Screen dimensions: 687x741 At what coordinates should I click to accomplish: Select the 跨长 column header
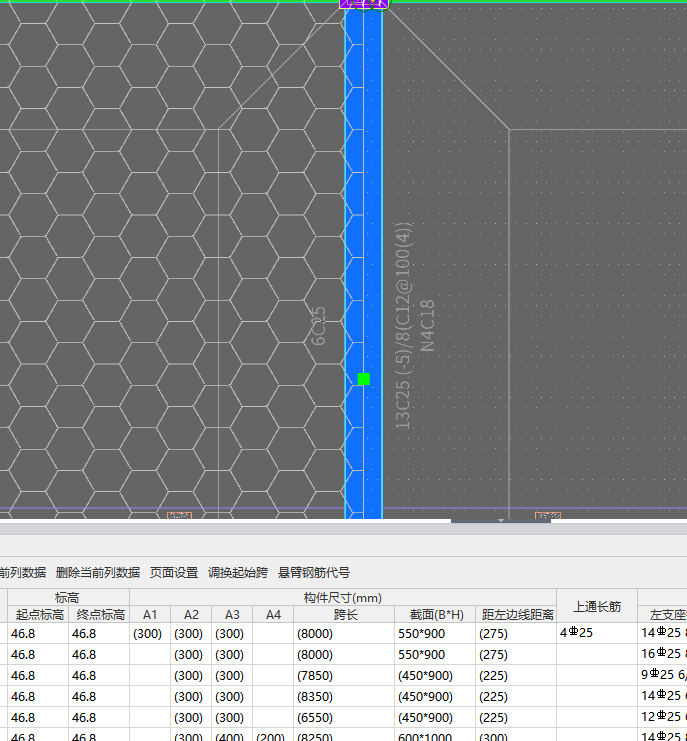pos(344,615)
